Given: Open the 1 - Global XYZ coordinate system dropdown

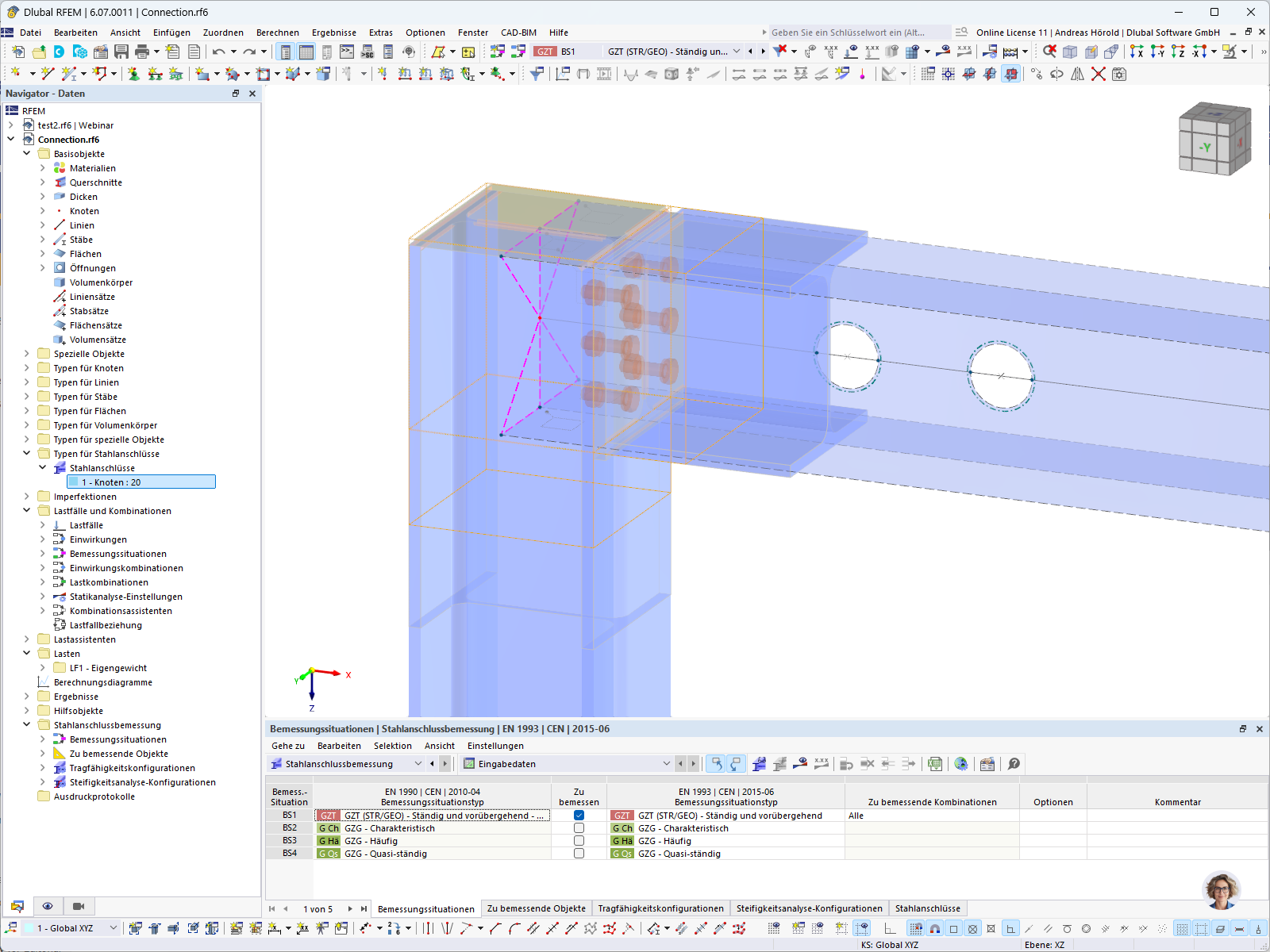Looking at the screenshot, I should 113,928.
